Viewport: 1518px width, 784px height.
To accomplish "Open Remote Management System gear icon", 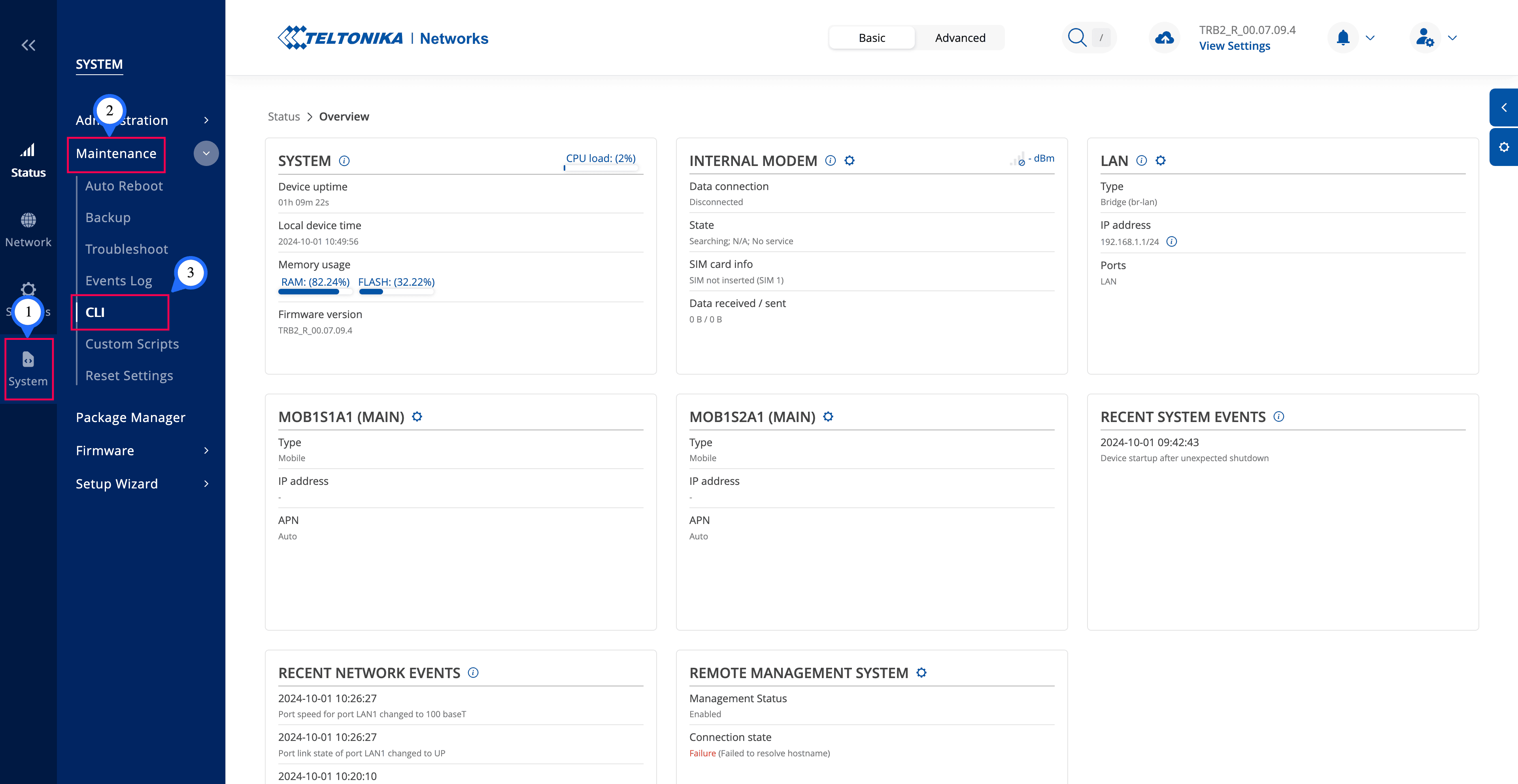I will coord(921,673).
